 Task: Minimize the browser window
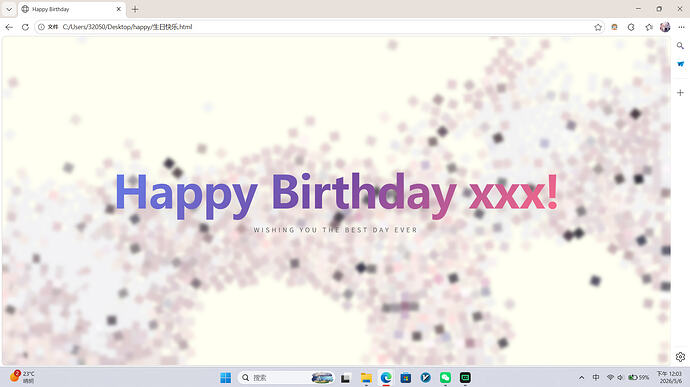pyautogui.click(x=639, y=9)
